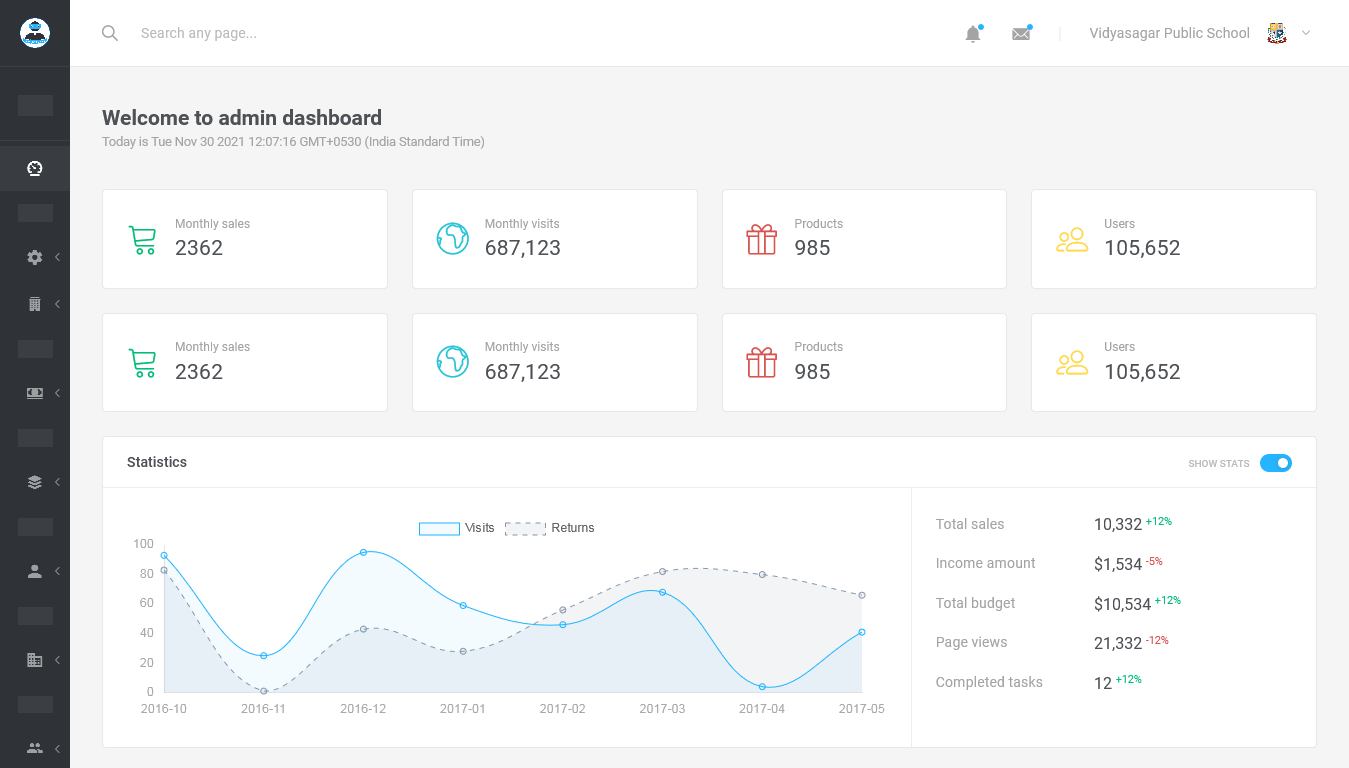Click the -12% change next to Page views
The height and width of the screenshot is (768, 1349).
(1157, 640)
